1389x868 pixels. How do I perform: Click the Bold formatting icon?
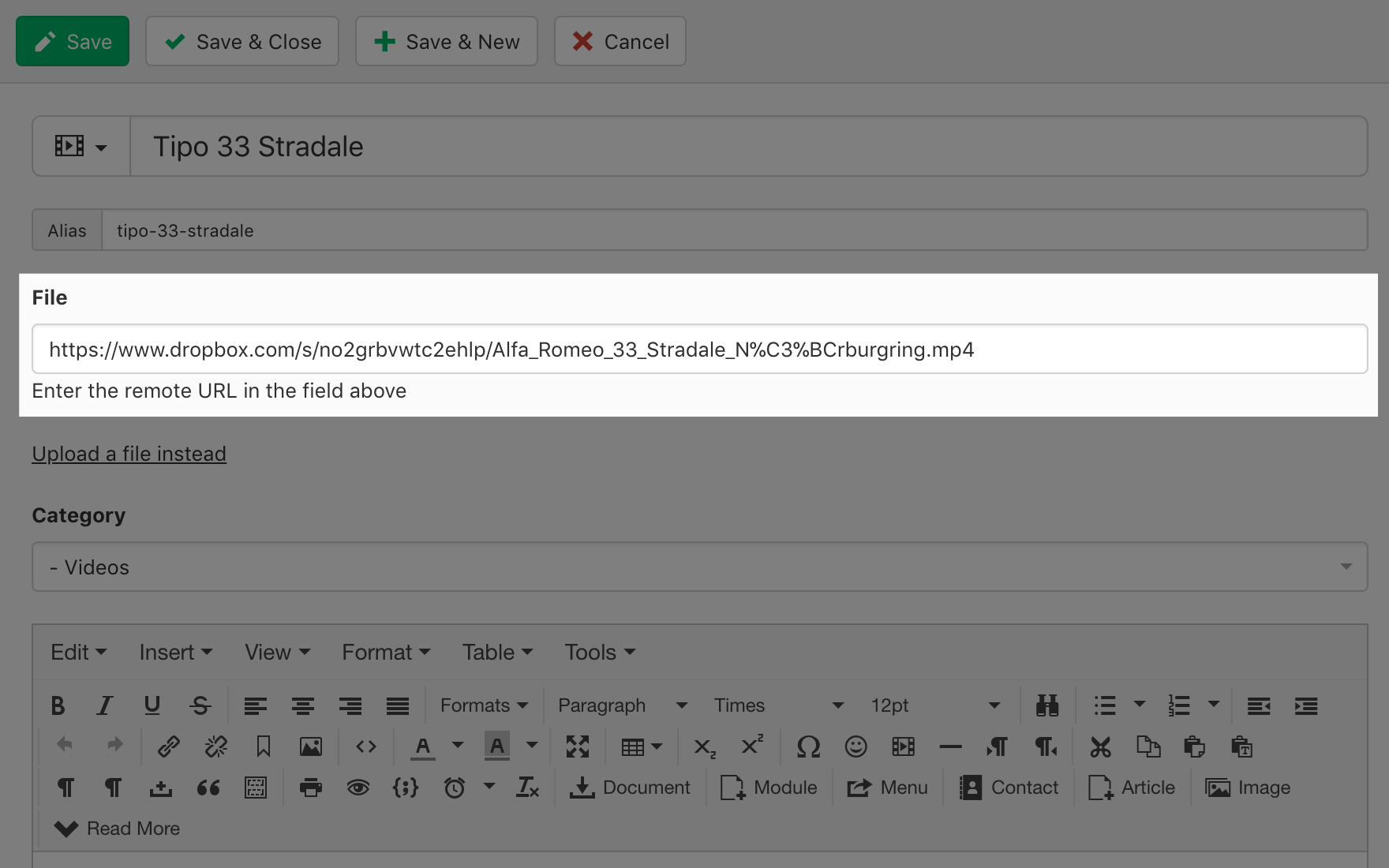pyautogui.click(x=58, y=705)
